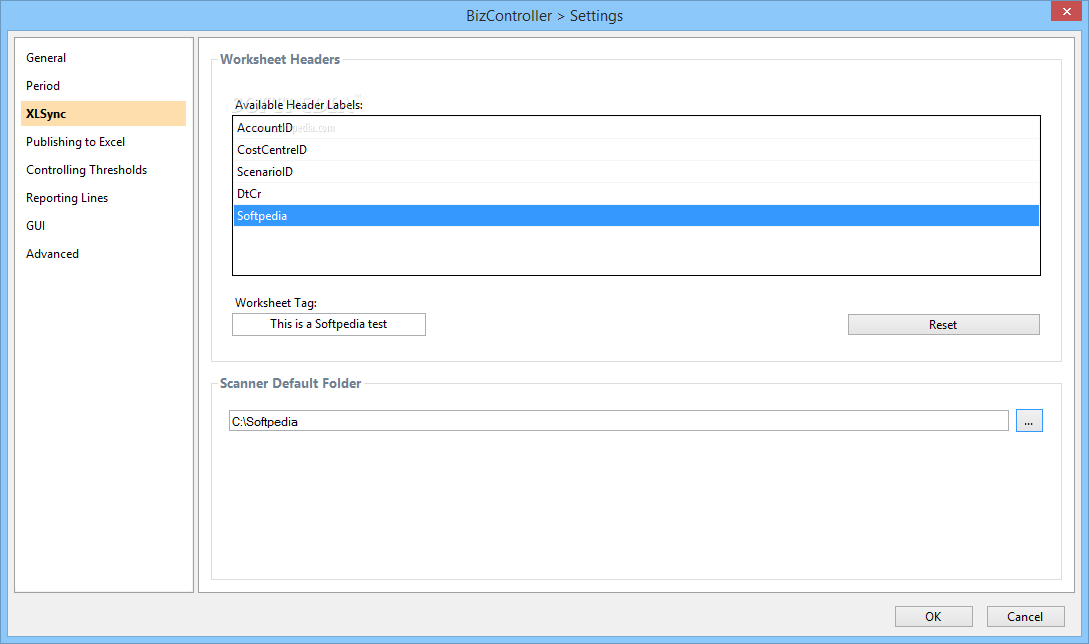Confirm settings with OK button

[933, 616]
